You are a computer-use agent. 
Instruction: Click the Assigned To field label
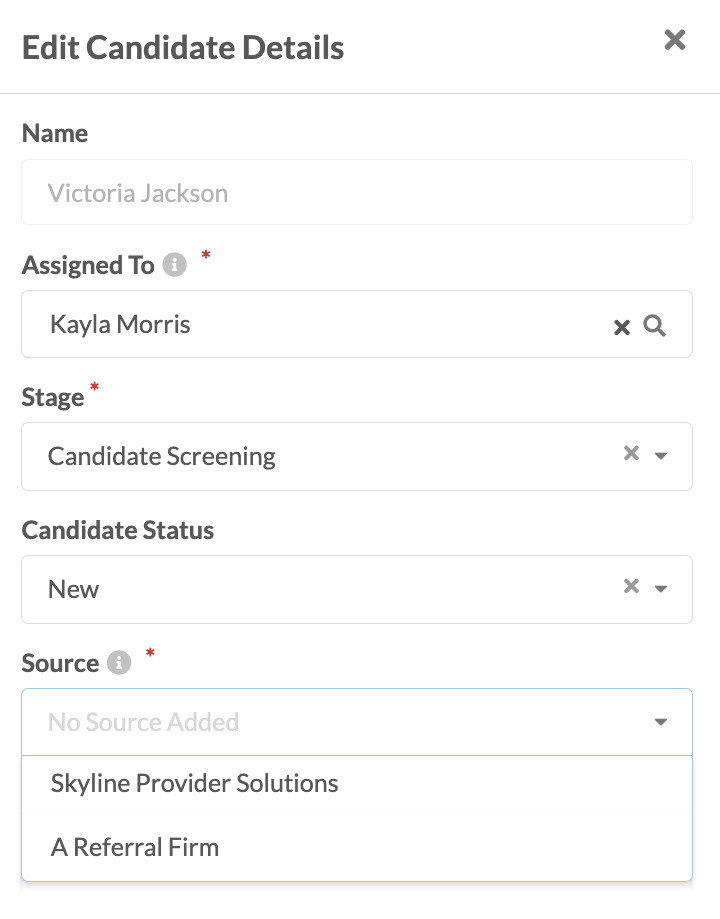click(x=88, y=265)
